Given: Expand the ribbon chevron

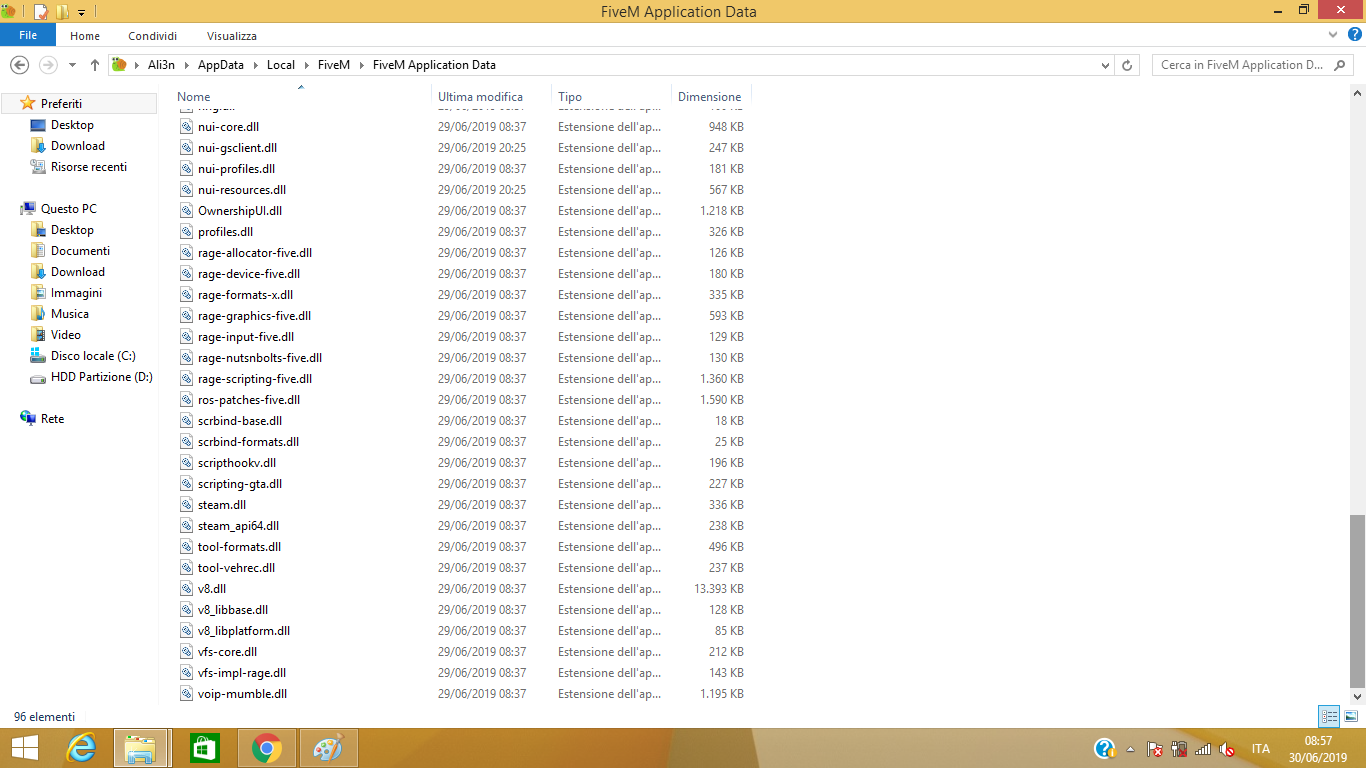Looking at the screenshot, I should (x=1333, y=35).
